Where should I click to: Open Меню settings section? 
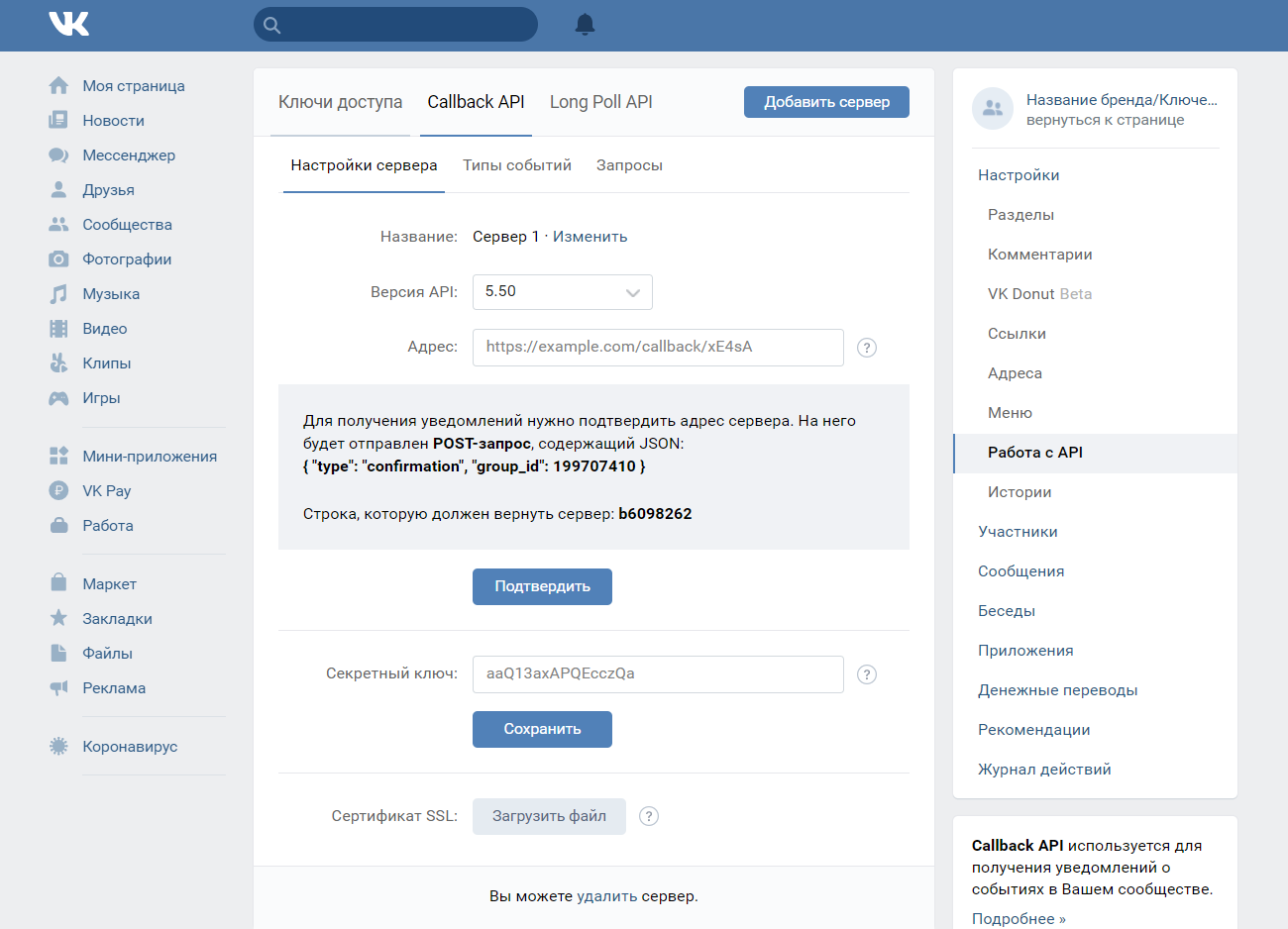(x=1095, y=413)
